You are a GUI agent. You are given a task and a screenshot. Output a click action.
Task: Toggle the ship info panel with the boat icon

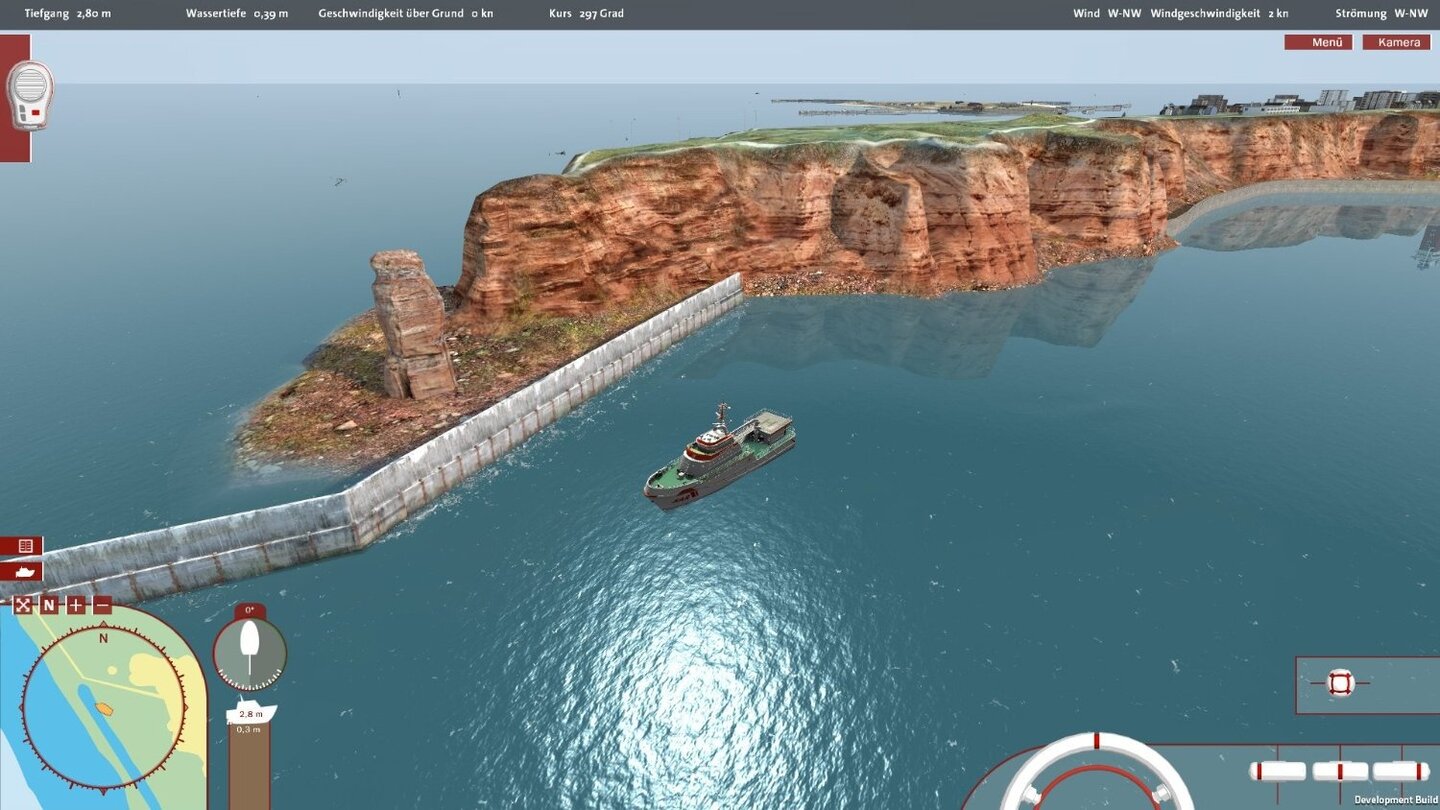(24, 571)
